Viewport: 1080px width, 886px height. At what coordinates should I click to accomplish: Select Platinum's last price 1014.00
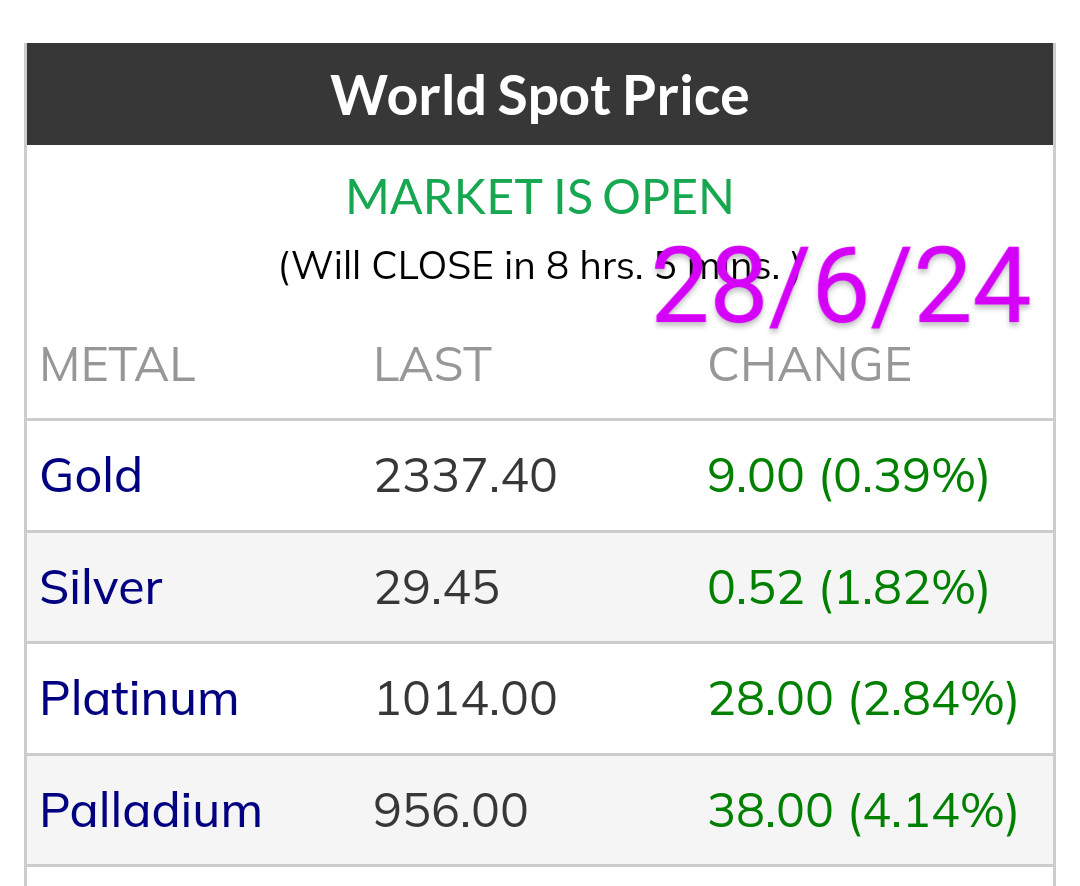465,699
